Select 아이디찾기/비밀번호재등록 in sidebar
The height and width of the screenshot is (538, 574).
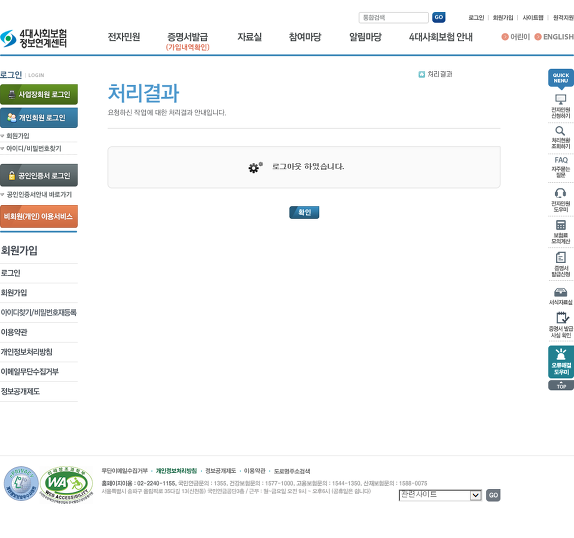tap(39, 313)
